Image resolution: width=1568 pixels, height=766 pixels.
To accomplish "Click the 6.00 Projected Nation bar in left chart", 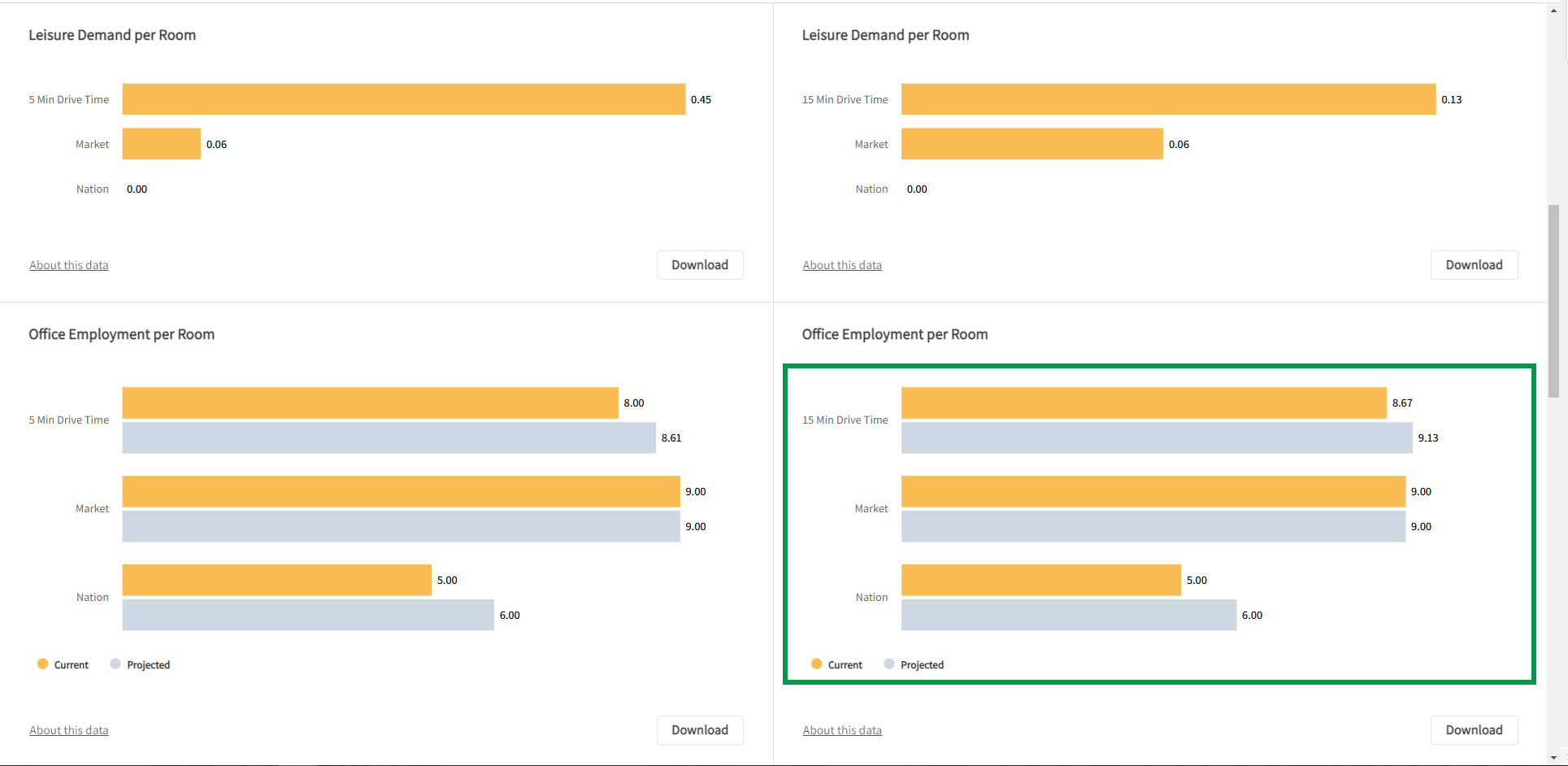I will (308, 616).
